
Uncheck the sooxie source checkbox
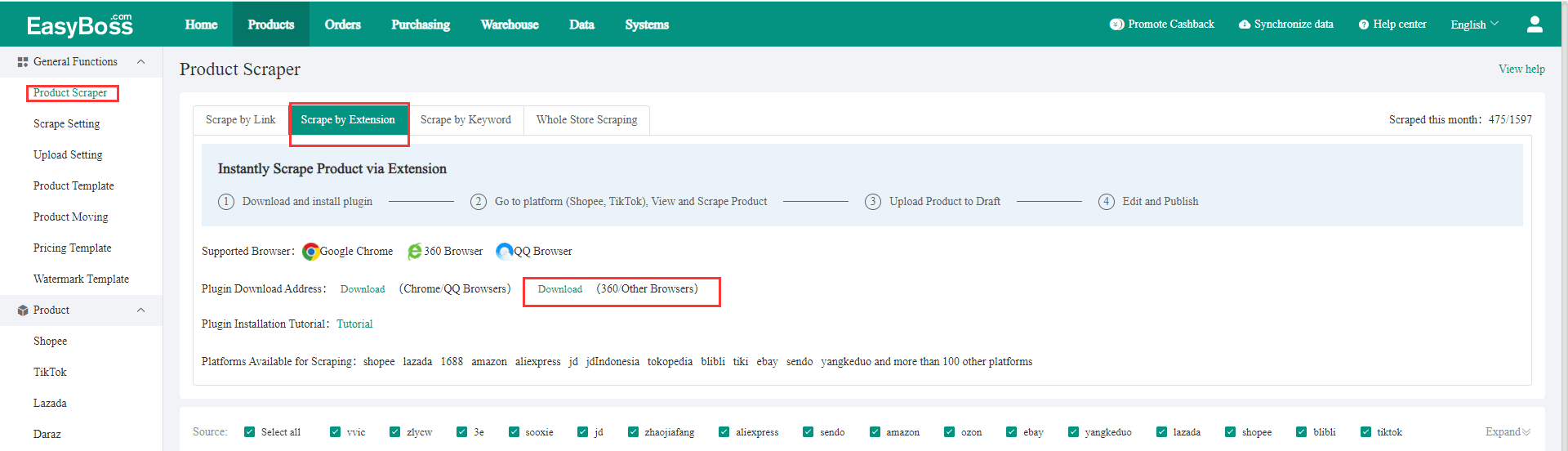pyautogui.click(x=514, y=432)
